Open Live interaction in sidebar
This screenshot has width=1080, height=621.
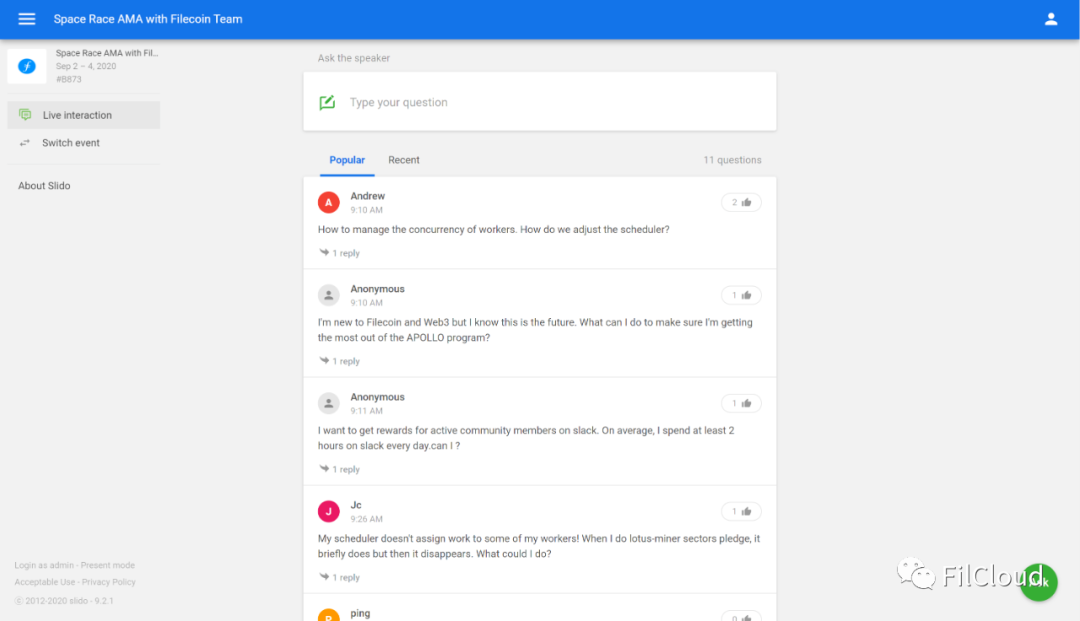(x=84, y=115)
